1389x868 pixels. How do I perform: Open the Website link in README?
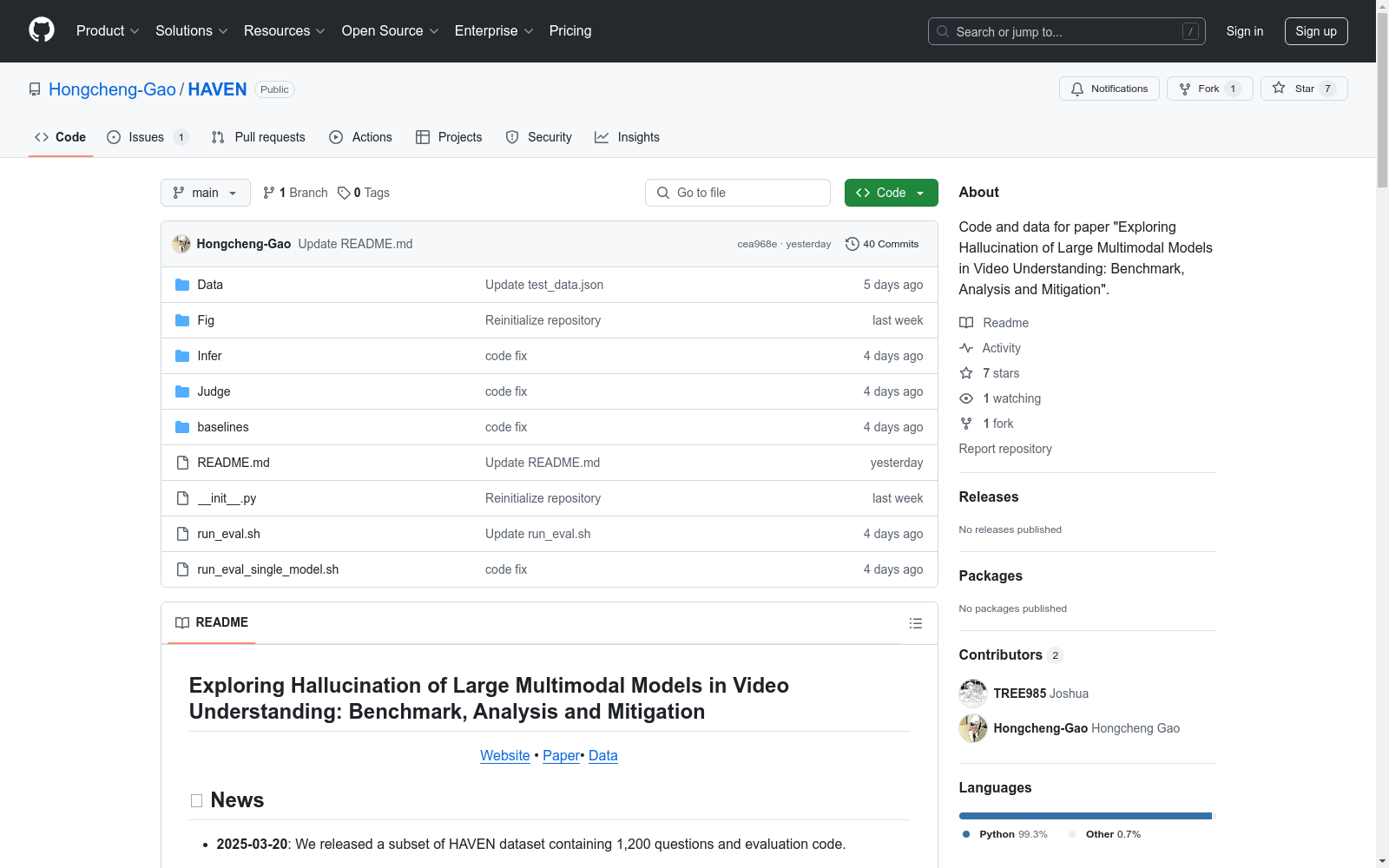point(505,755)
